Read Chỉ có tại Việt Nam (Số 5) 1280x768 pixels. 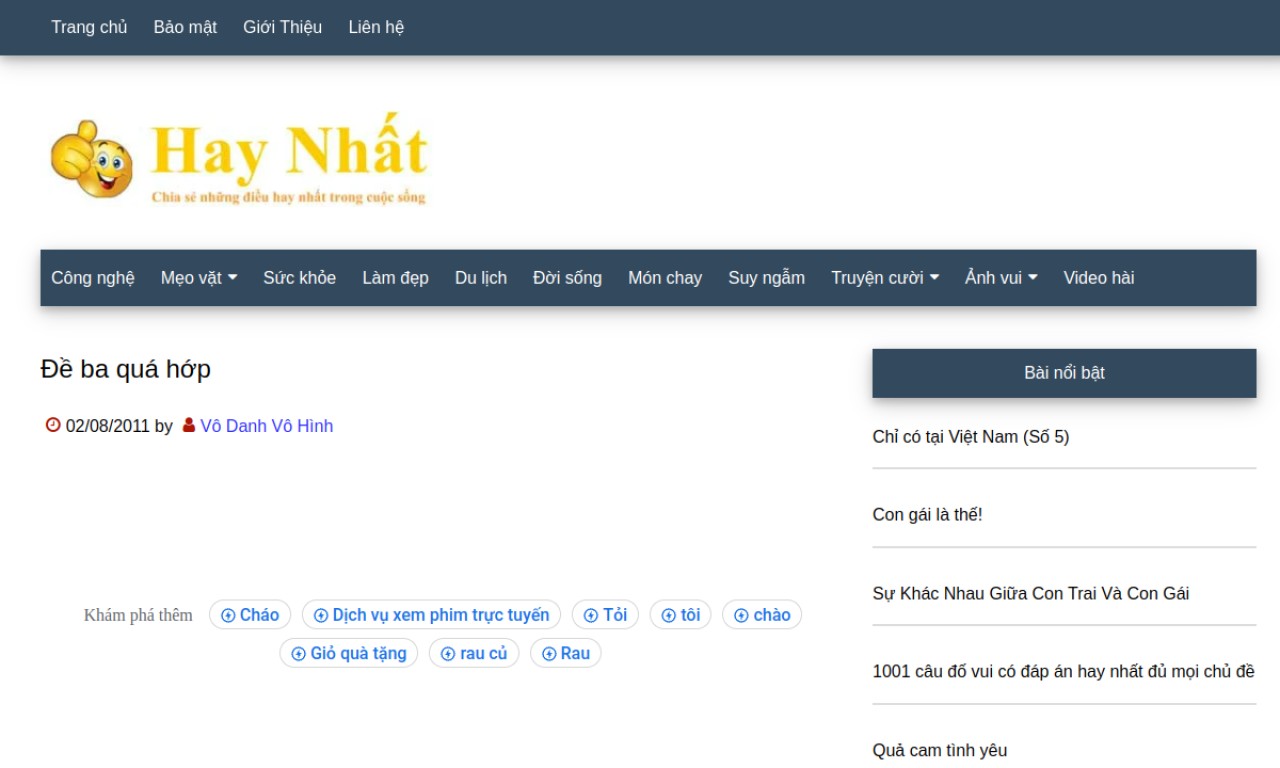(970, 437)
